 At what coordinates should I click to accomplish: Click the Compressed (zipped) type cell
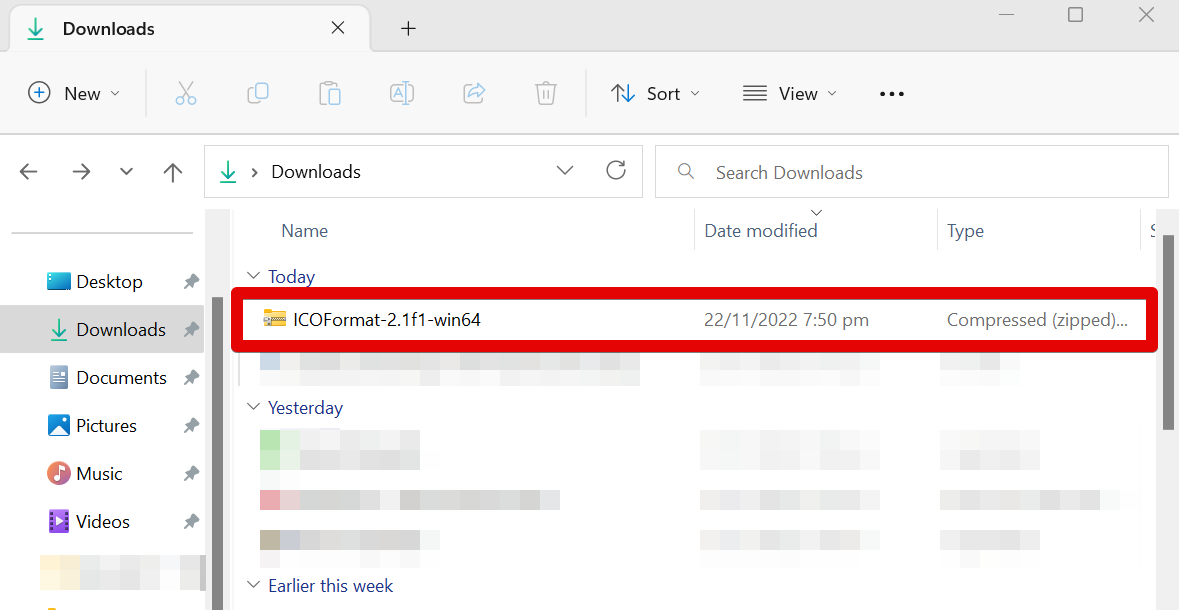(x=1038, y=320)
